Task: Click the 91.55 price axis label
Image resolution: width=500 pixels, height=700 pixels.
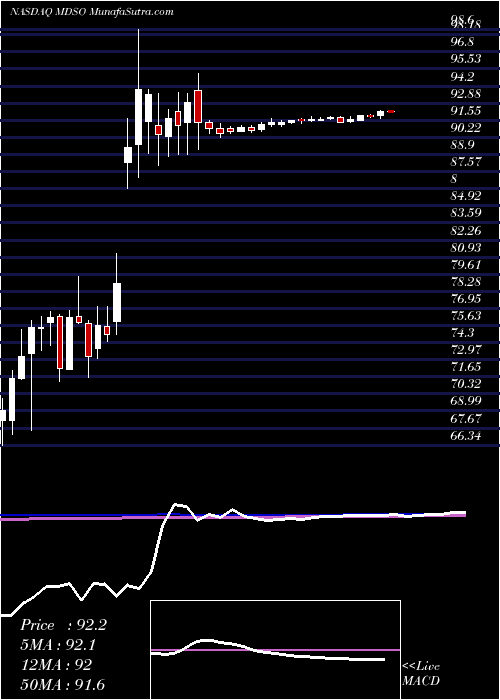Action: pos(466,111)
